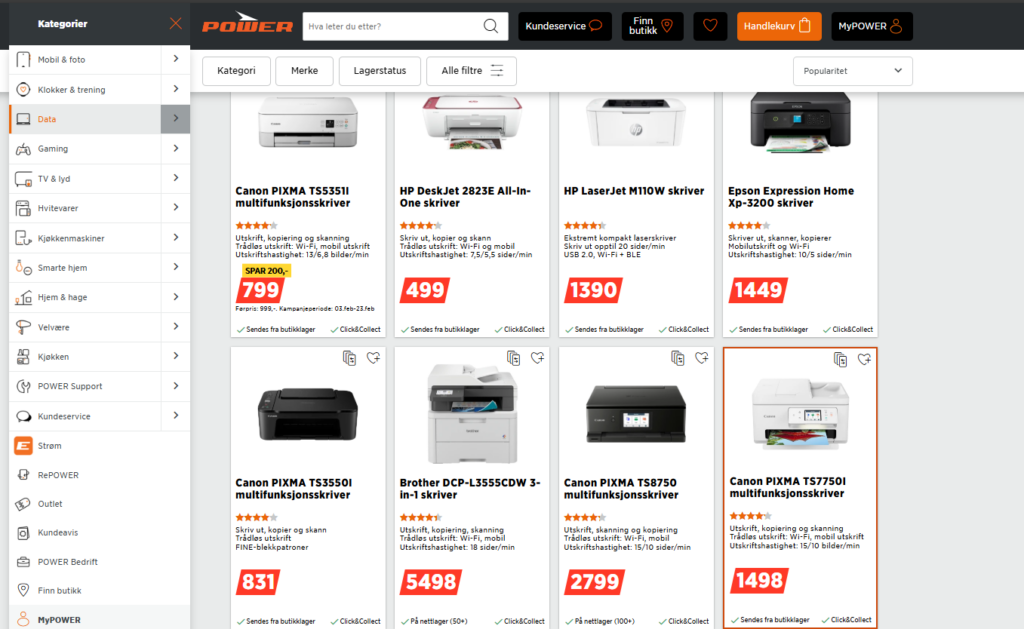
Task: Click the search magnifier icon
Action: [490, 26]
